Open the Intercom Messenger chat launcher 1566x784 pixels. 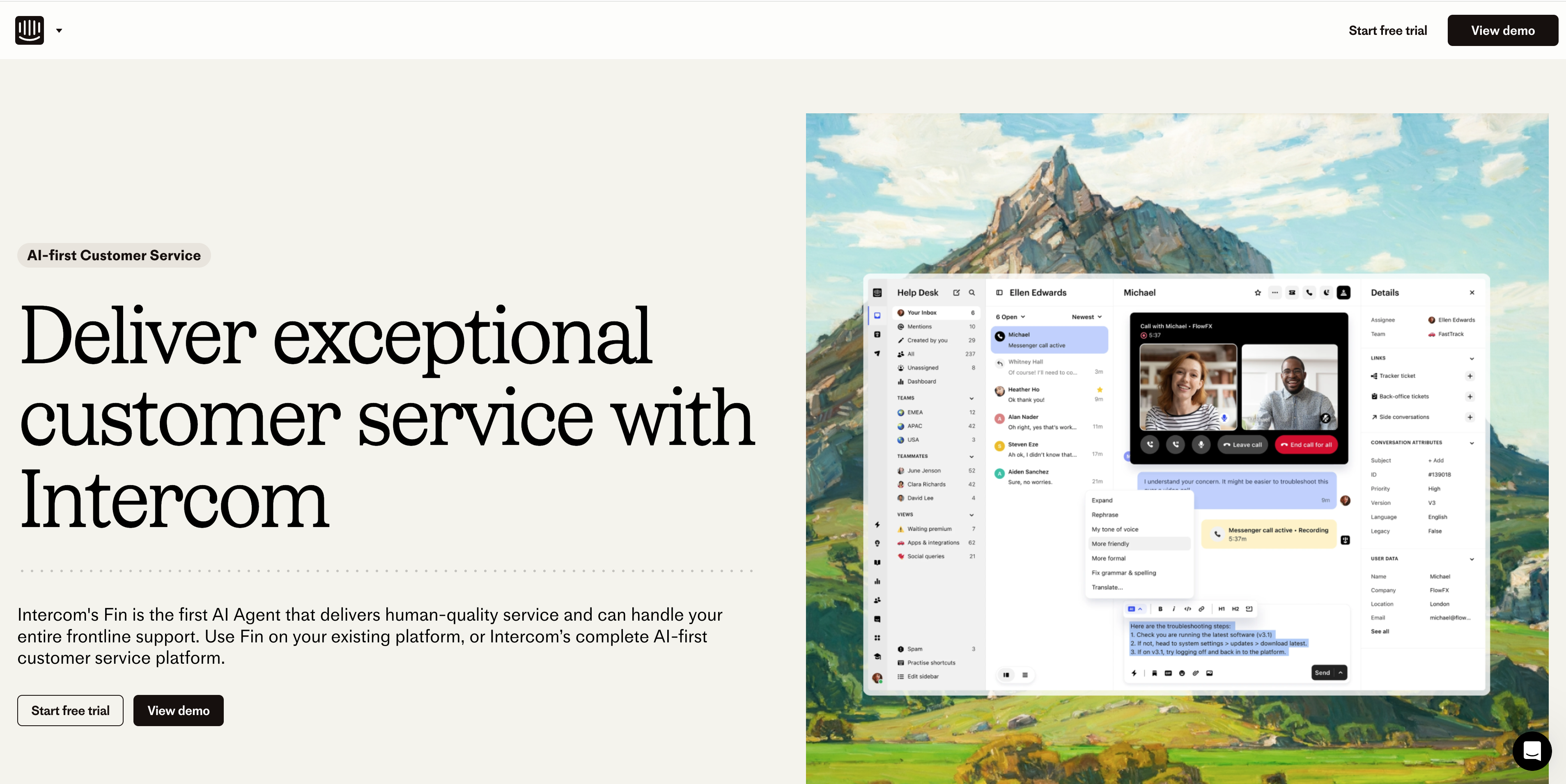click(x=1532, y=751)
